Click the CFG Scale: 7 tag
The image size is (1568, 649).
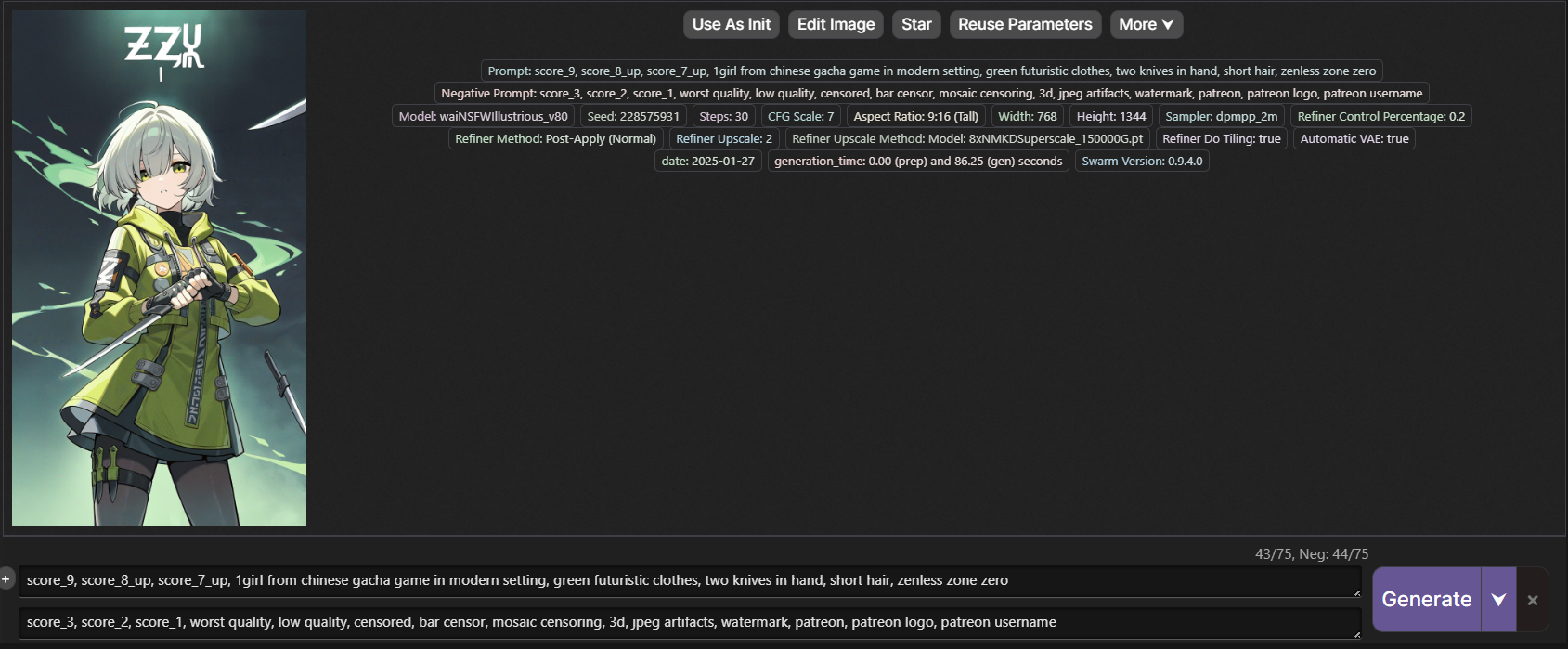[800, 116]
